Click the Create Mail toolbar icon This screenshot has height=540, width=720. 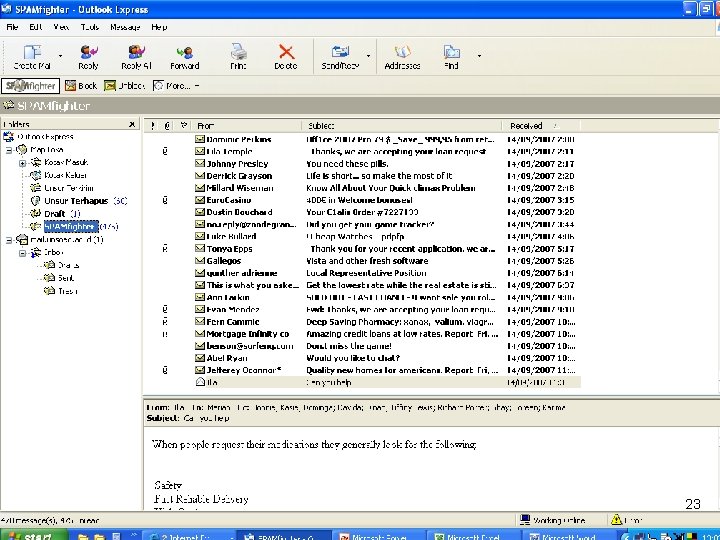point(32,52)
